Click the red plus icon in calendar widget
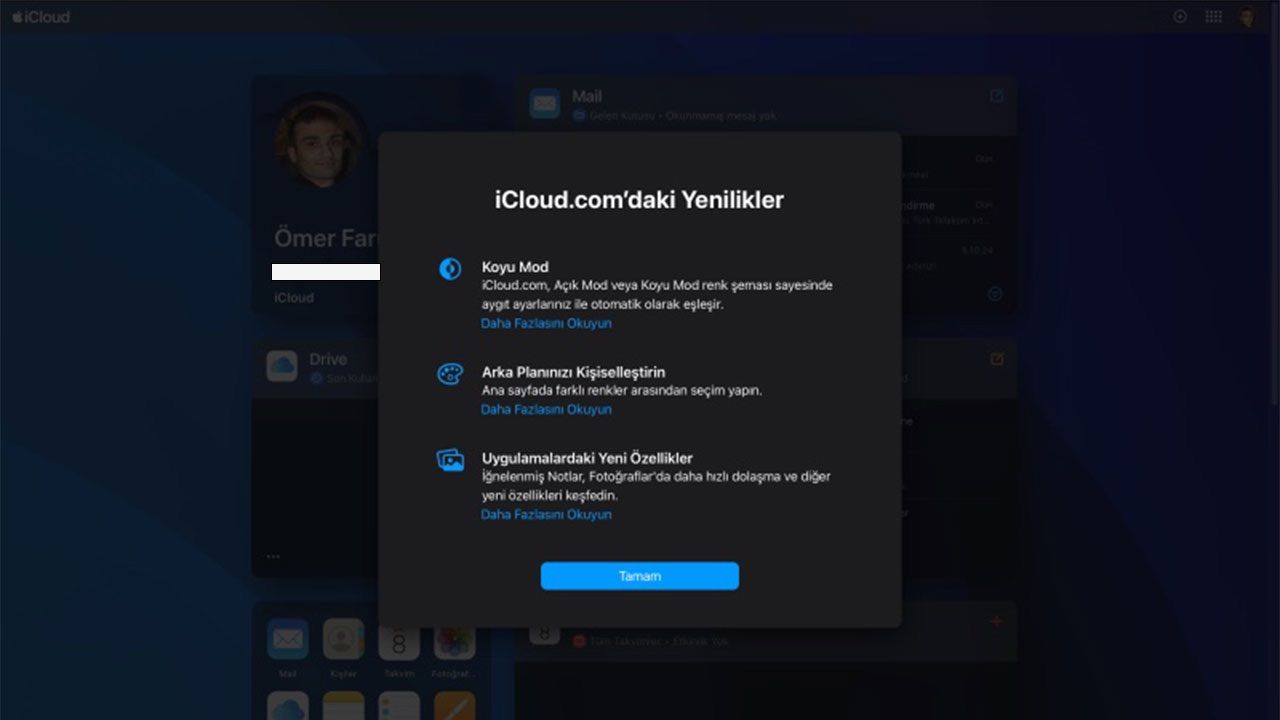 (996, 622)
